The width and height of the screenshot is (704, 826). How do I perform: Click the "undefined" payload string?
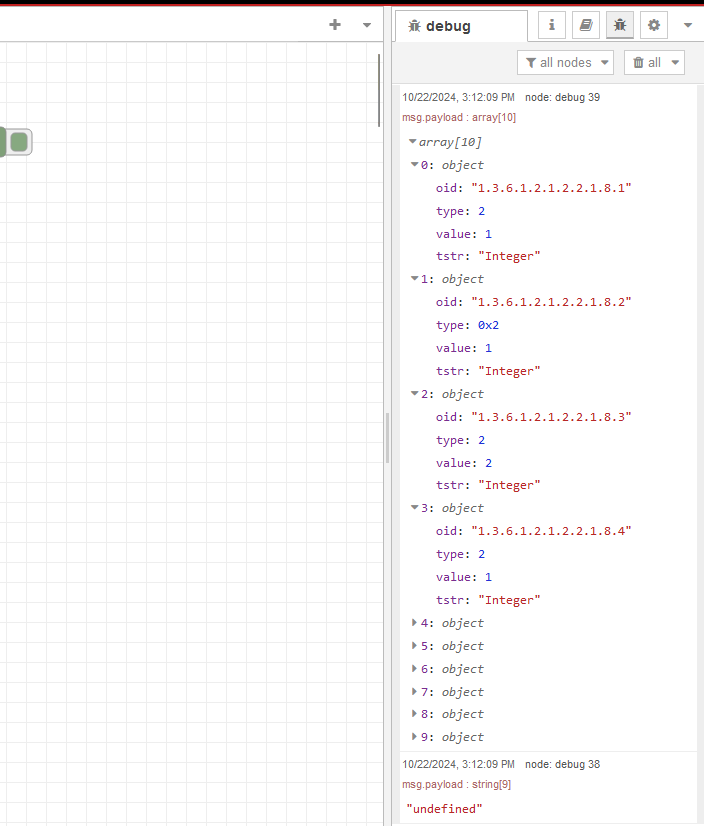[x=444, y=809]
